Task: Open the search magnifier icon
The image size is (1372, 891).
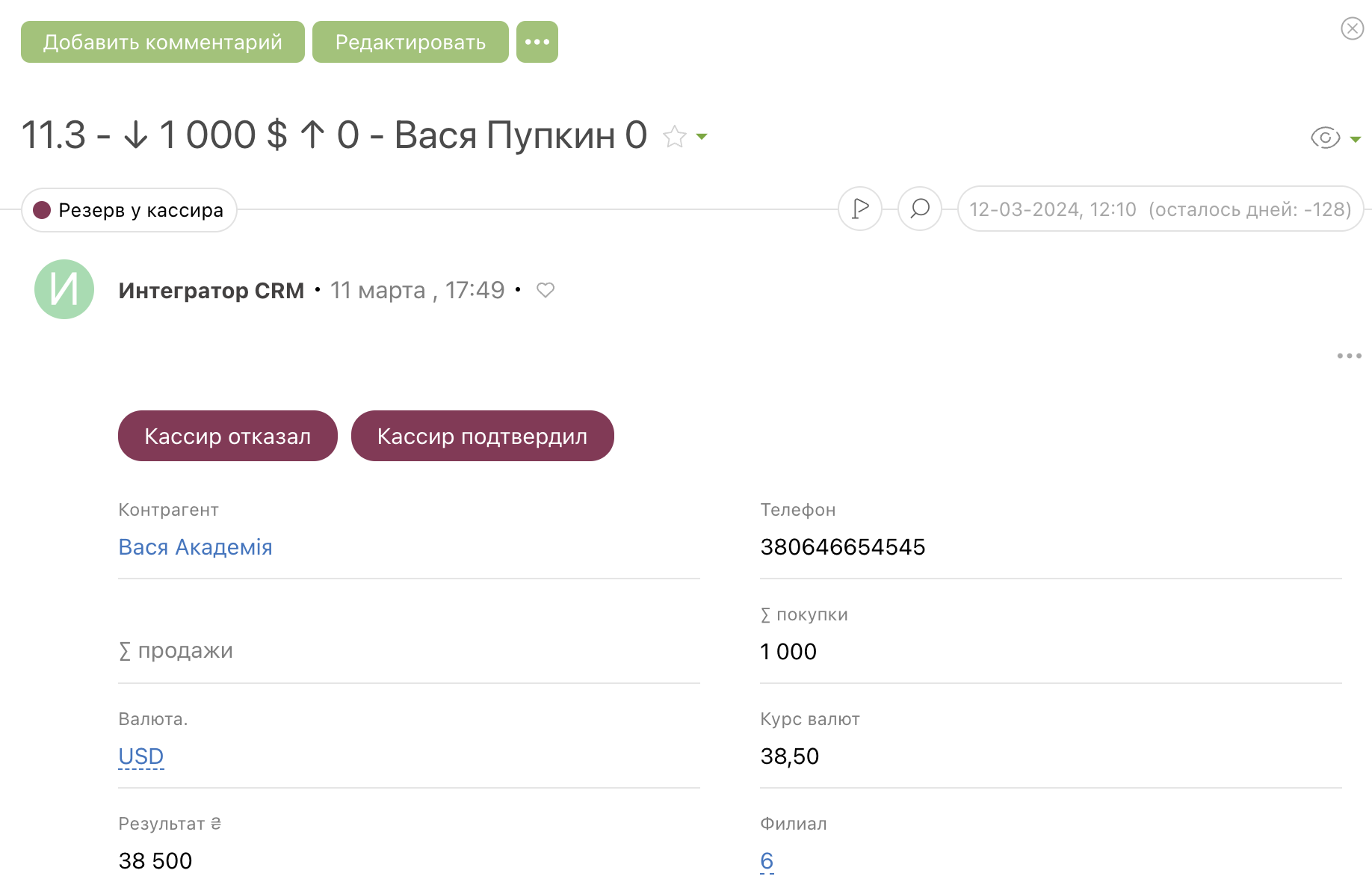Action: click(920, 209)
